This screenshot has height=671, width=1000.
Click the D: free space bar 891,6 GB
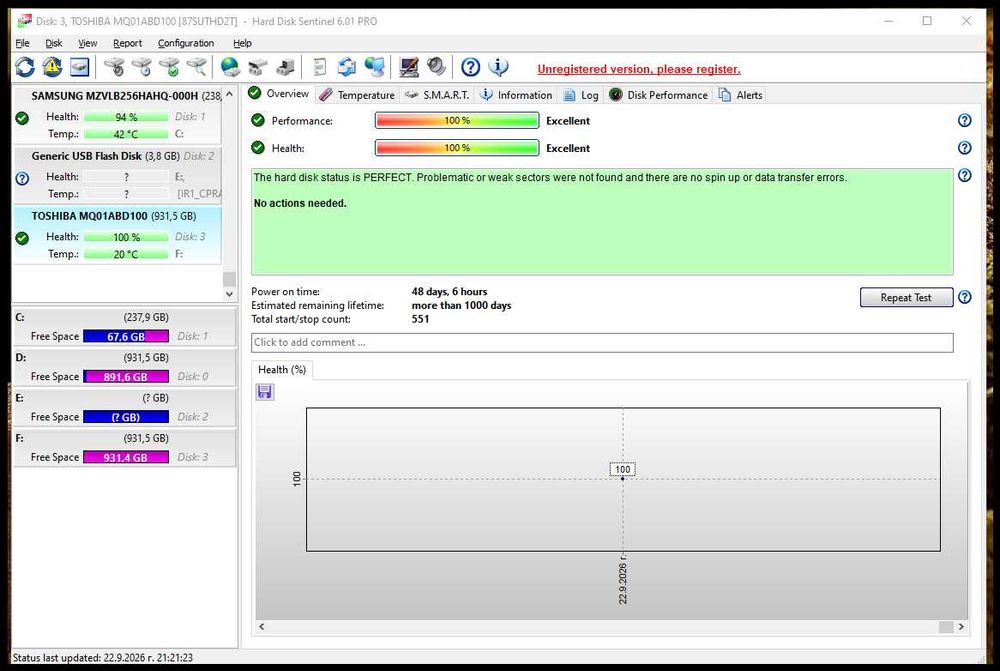point(126,376)
